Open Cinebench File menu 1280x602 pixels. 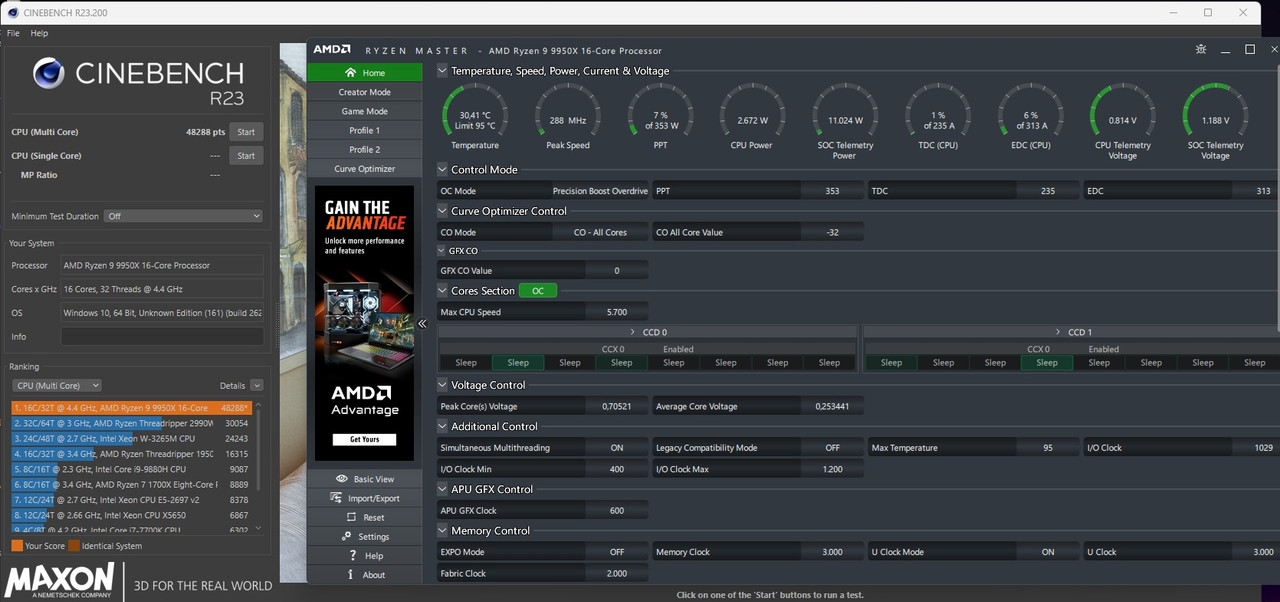(x=13, y=33)
